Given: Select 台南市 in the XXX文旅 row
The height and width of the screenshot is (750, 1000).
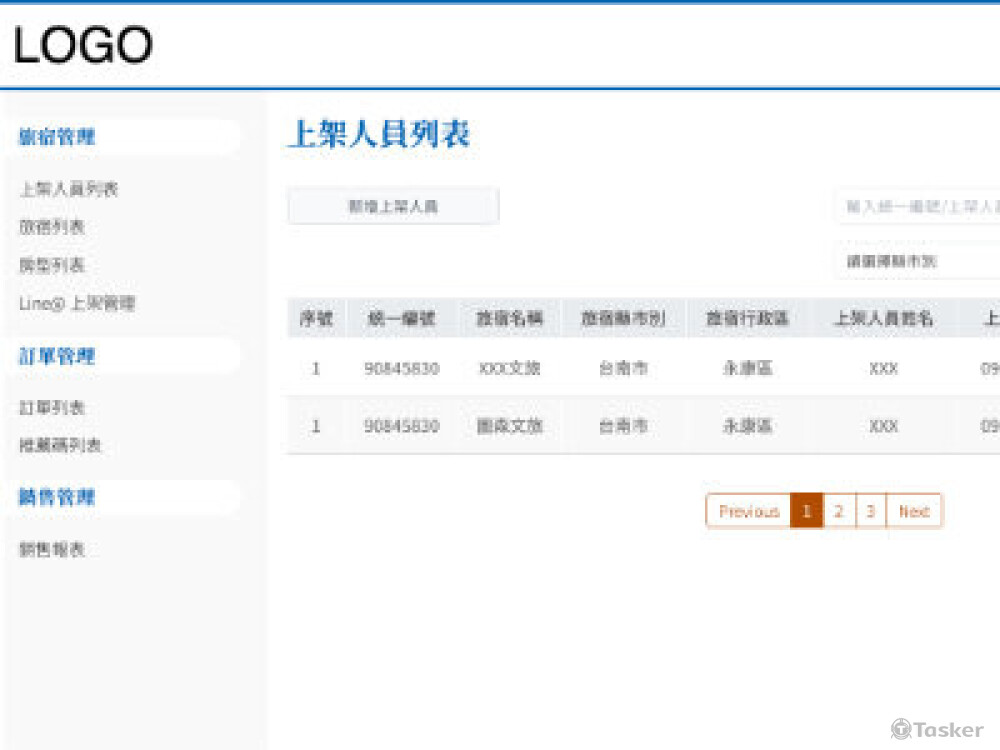Looking at the screenshot, I should point(623,368).
